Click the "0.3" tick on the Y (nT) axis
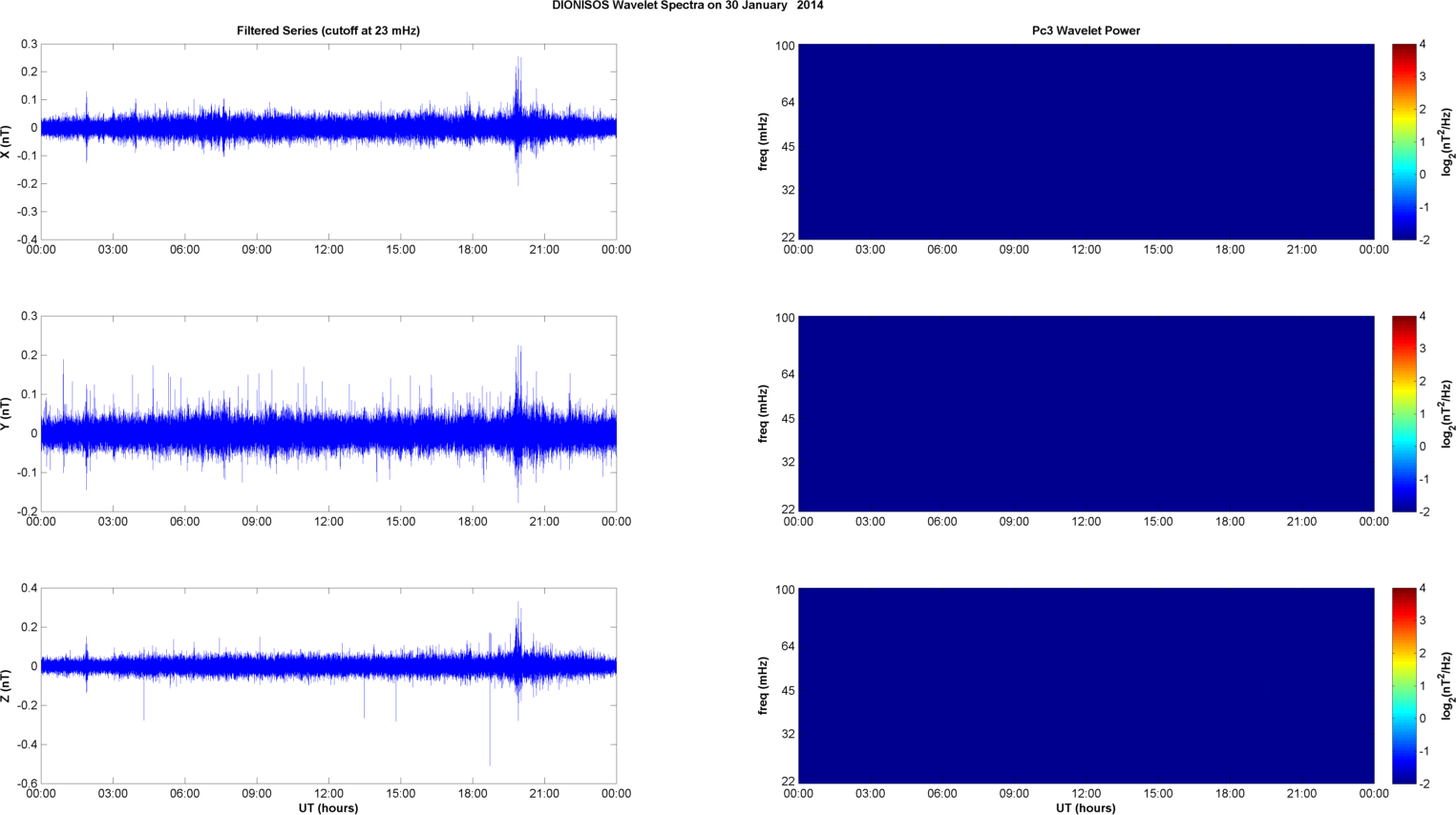Screen dimensions: 1456x815 (x=30, y=316)
